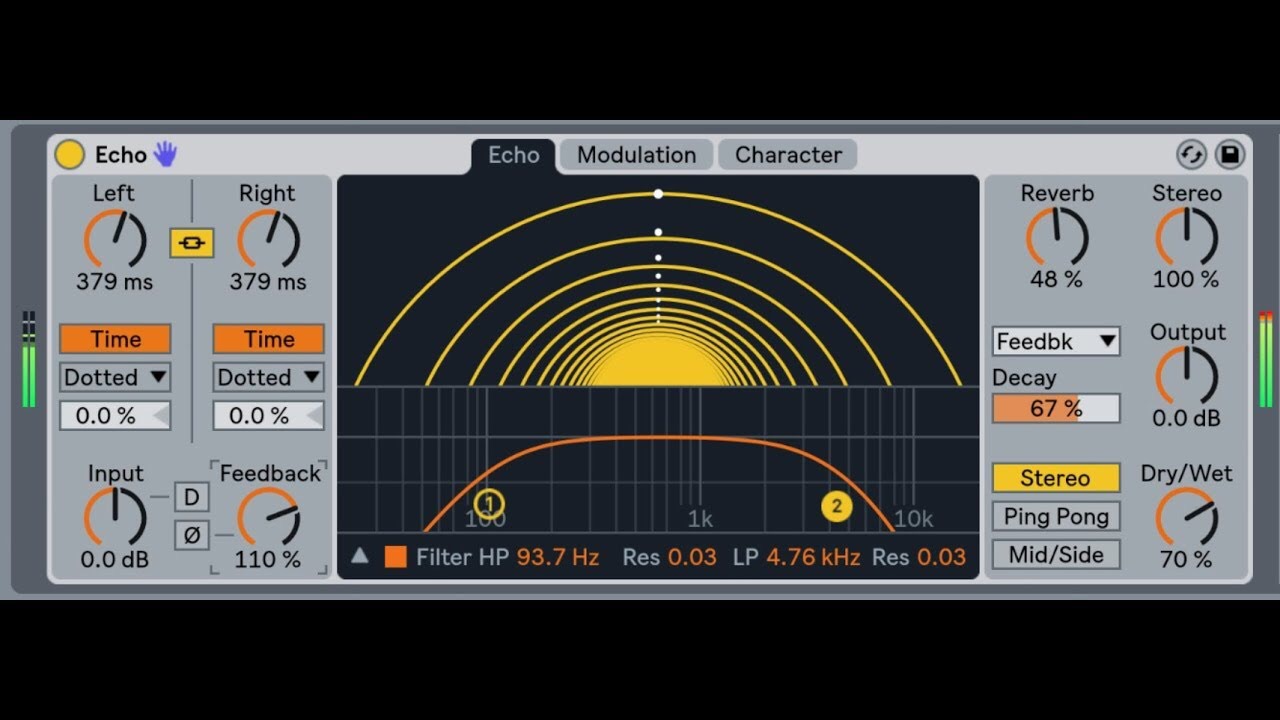Click the Stereo 100 % value
The height and width of the screenshot is (720, 1280).
(x=1187, y=279)
